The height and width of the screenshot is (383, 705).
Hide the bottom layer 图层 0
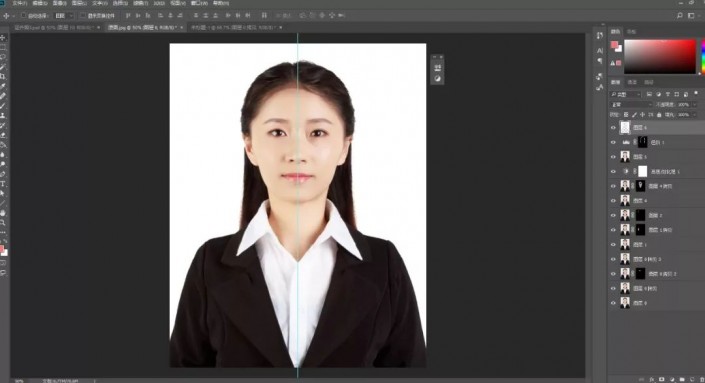pos(613,303)
